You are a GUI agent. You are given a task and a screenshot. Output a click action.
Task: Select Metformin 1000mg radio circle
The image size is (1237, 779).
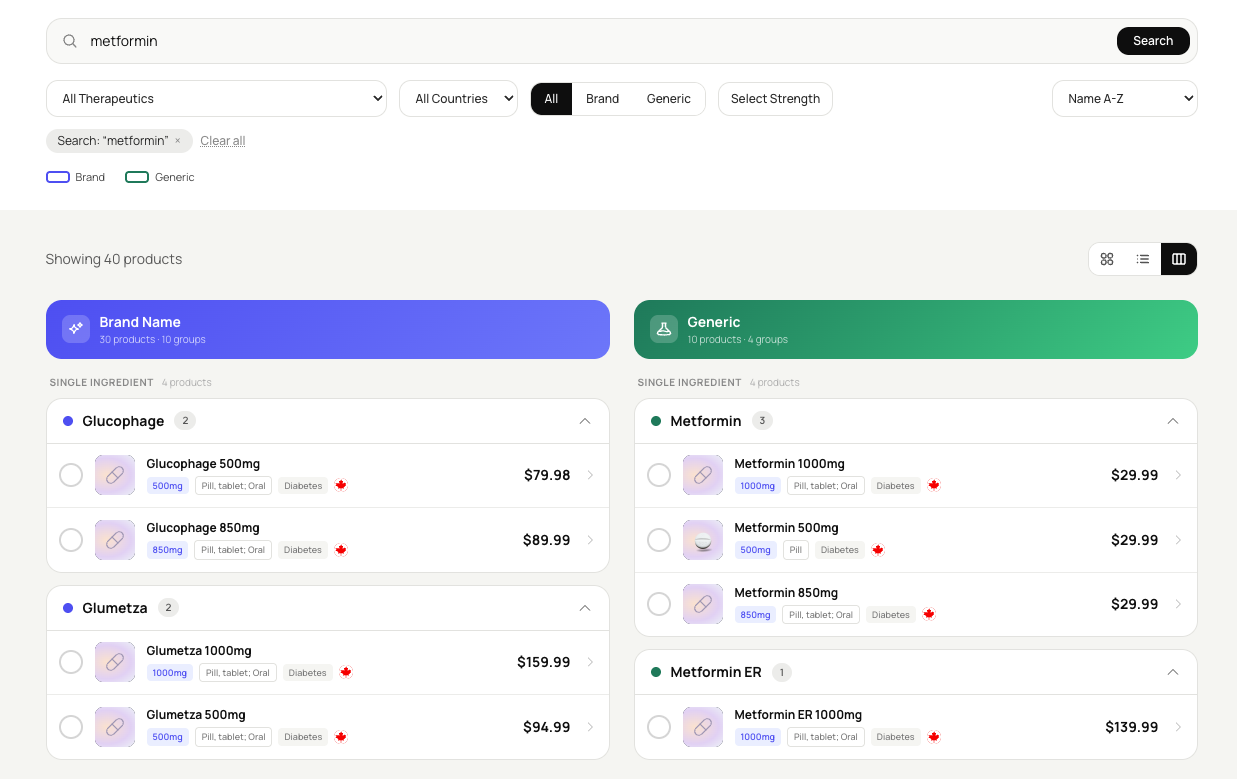tap(659, 475)
